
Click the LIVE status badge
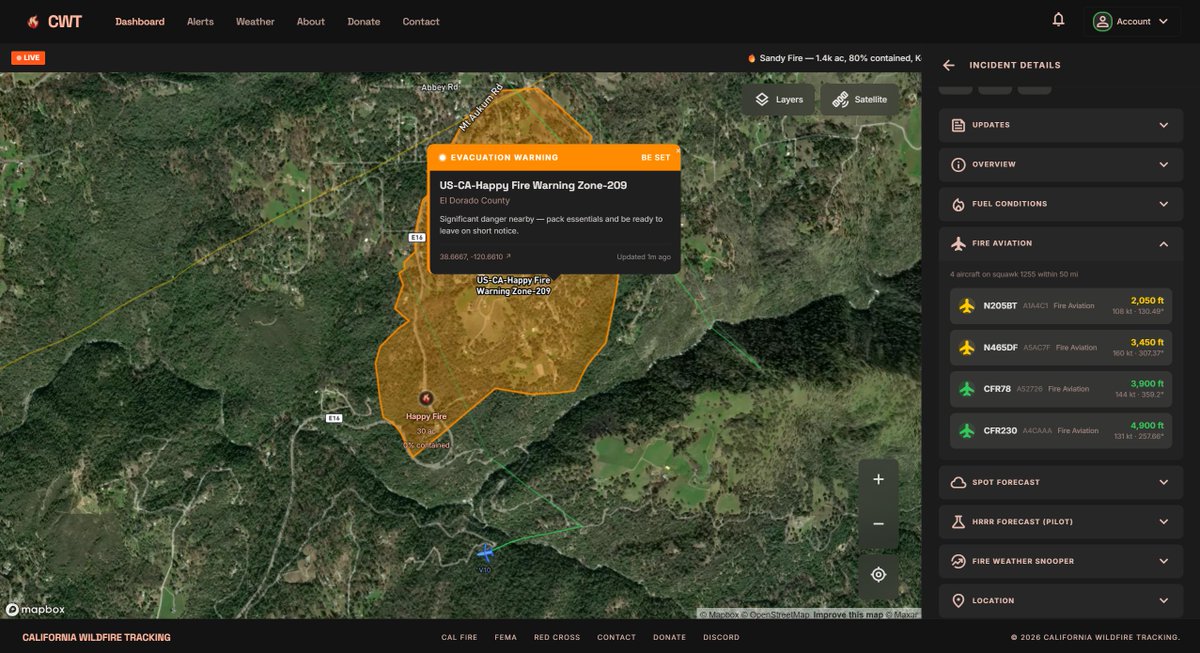click(28, 58)
